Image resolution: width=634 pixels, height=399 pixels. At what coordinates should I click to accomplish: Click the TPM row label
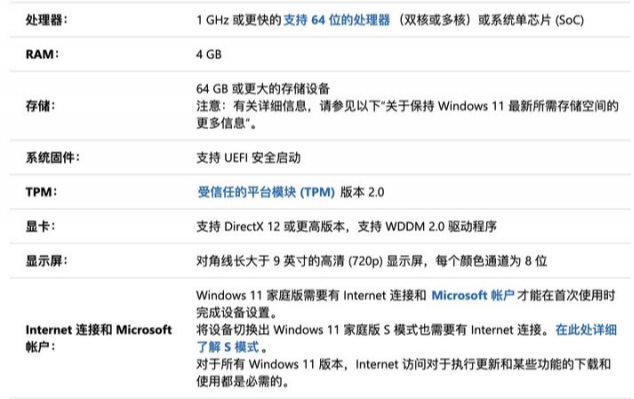click(41, 192)
